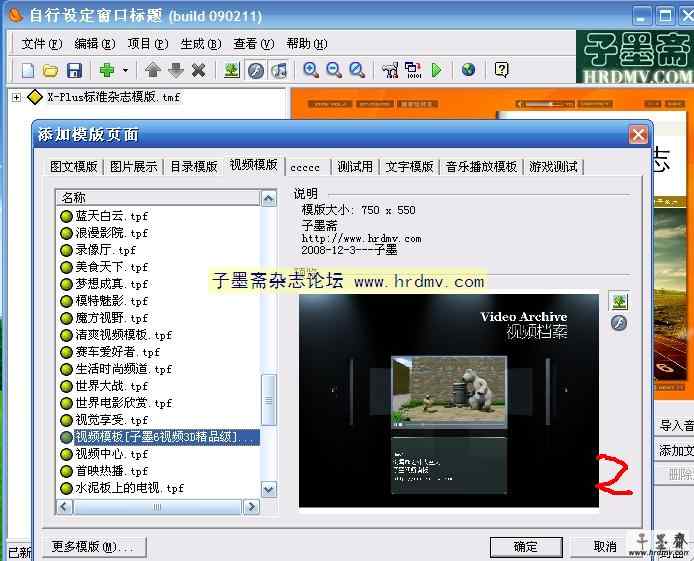Expand the X-Plus标准杂志模版.tmf tree node
Viewport: 694px width, 561px height.
click(16, 97)
